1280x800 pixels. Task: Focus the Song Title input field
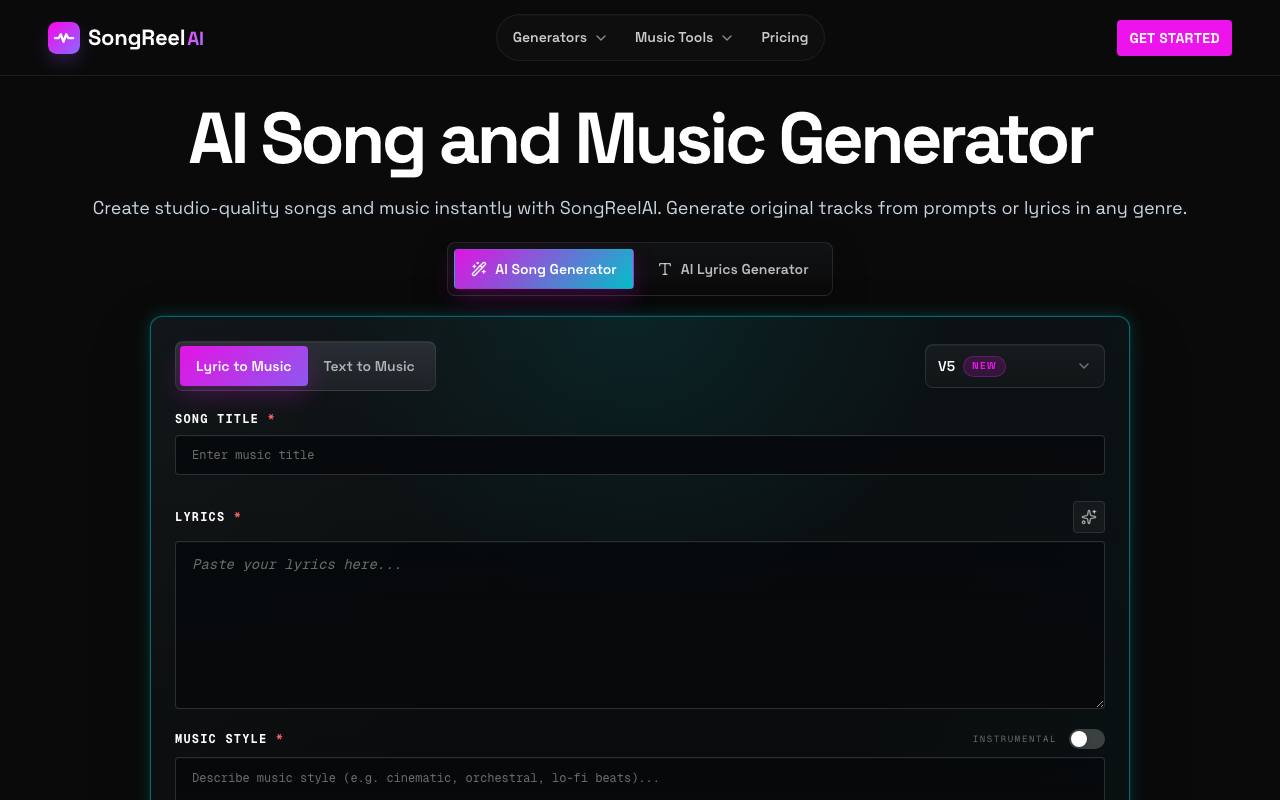point(640,455)
